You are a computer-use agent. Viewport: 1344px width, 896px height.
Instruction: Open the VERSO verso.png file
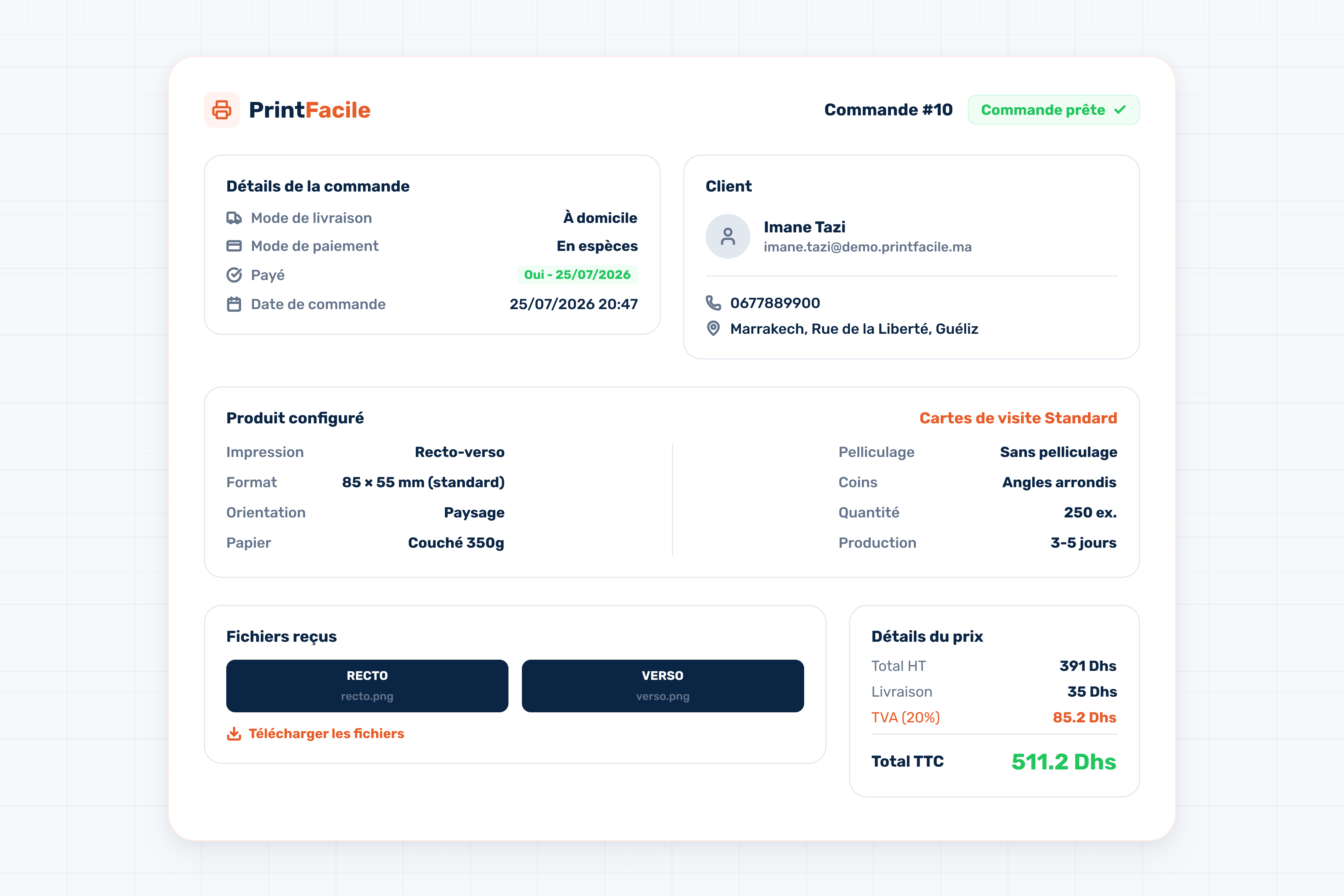pyautogui.click(x=663, y=686)
